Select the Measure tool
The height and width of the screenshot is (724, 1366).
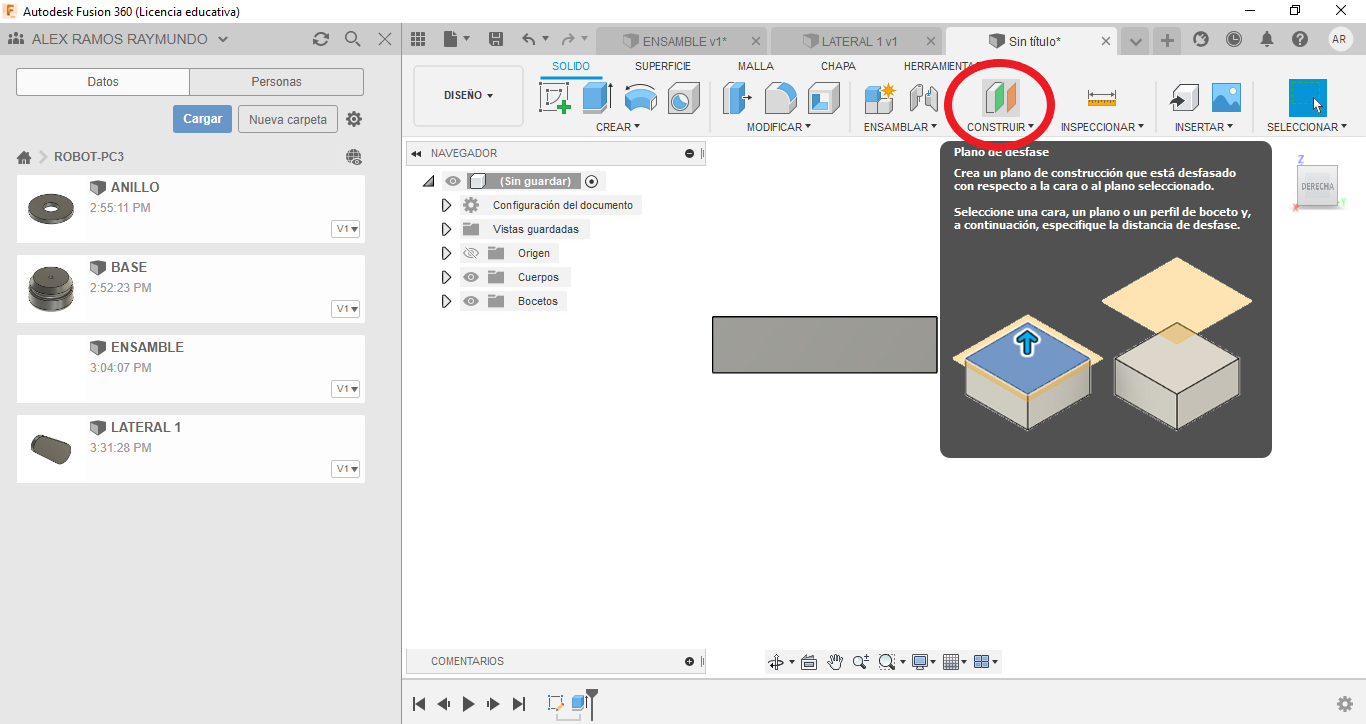click(1101, 98)
